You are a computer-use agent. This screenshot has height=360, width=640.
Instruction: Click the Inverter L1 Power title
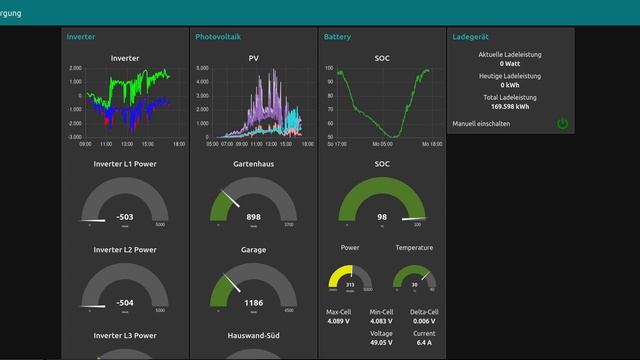tap(125, 164)
